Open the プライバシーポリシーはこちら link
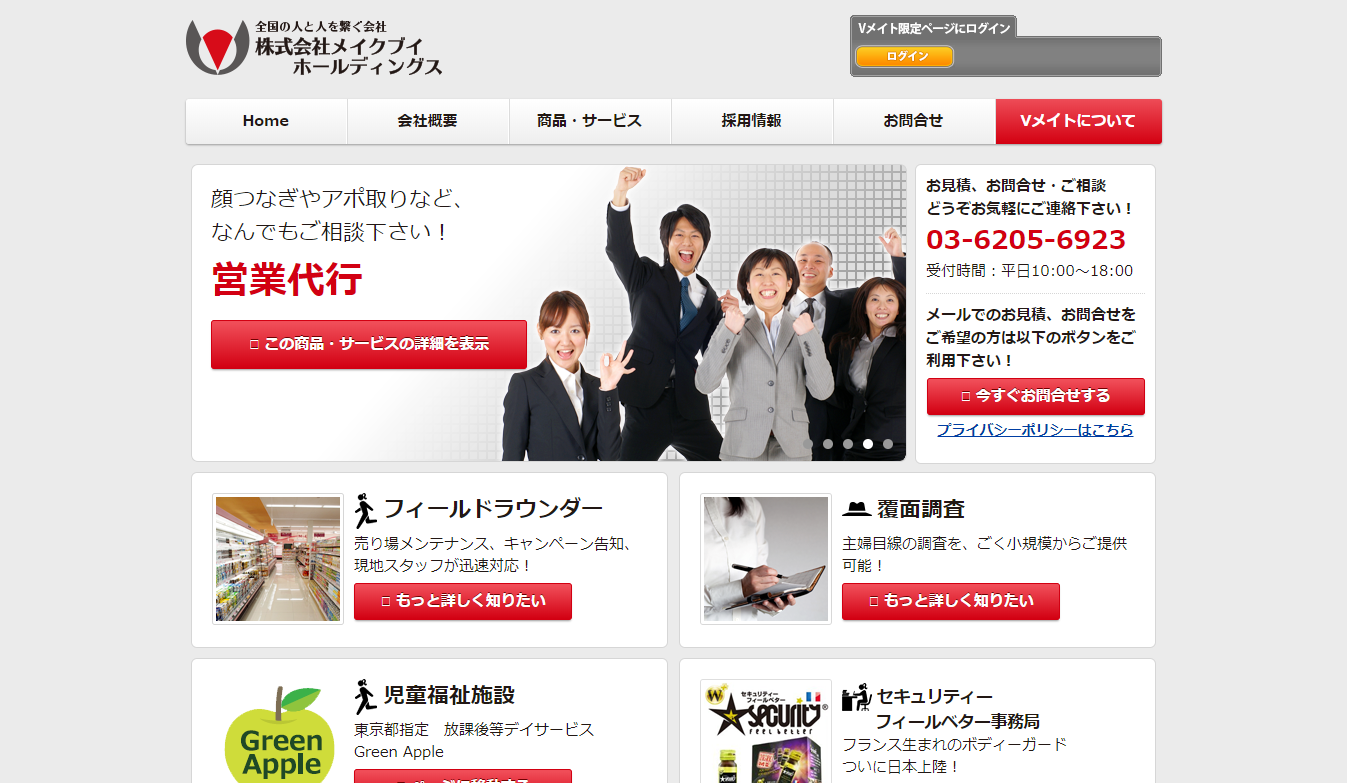The image size is (1347, 783). click(1035, 430)
